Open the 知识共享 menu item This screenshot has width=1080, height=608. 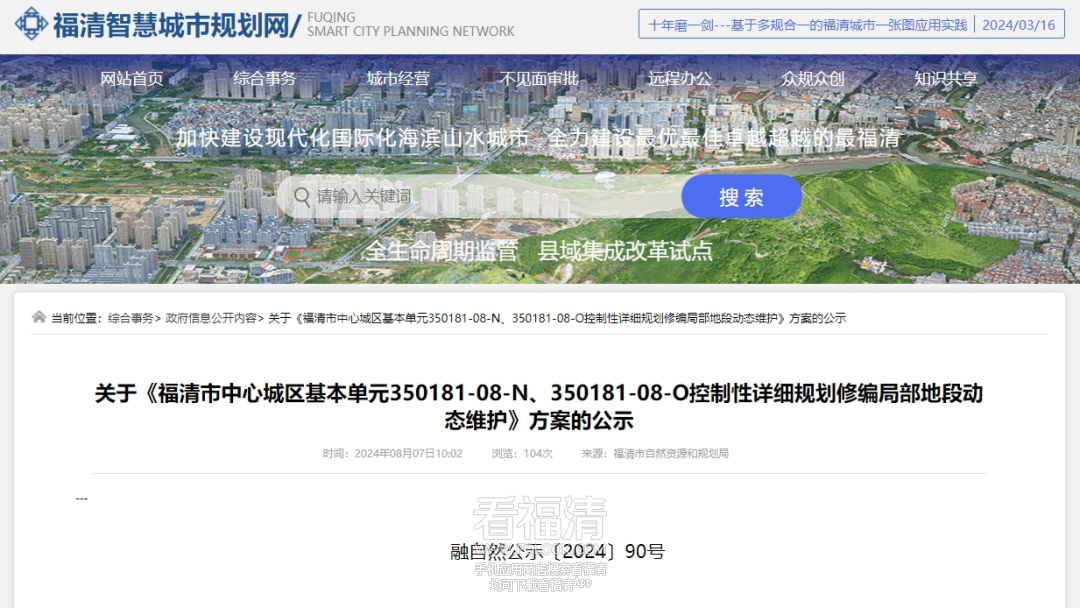tap(946, 78)
